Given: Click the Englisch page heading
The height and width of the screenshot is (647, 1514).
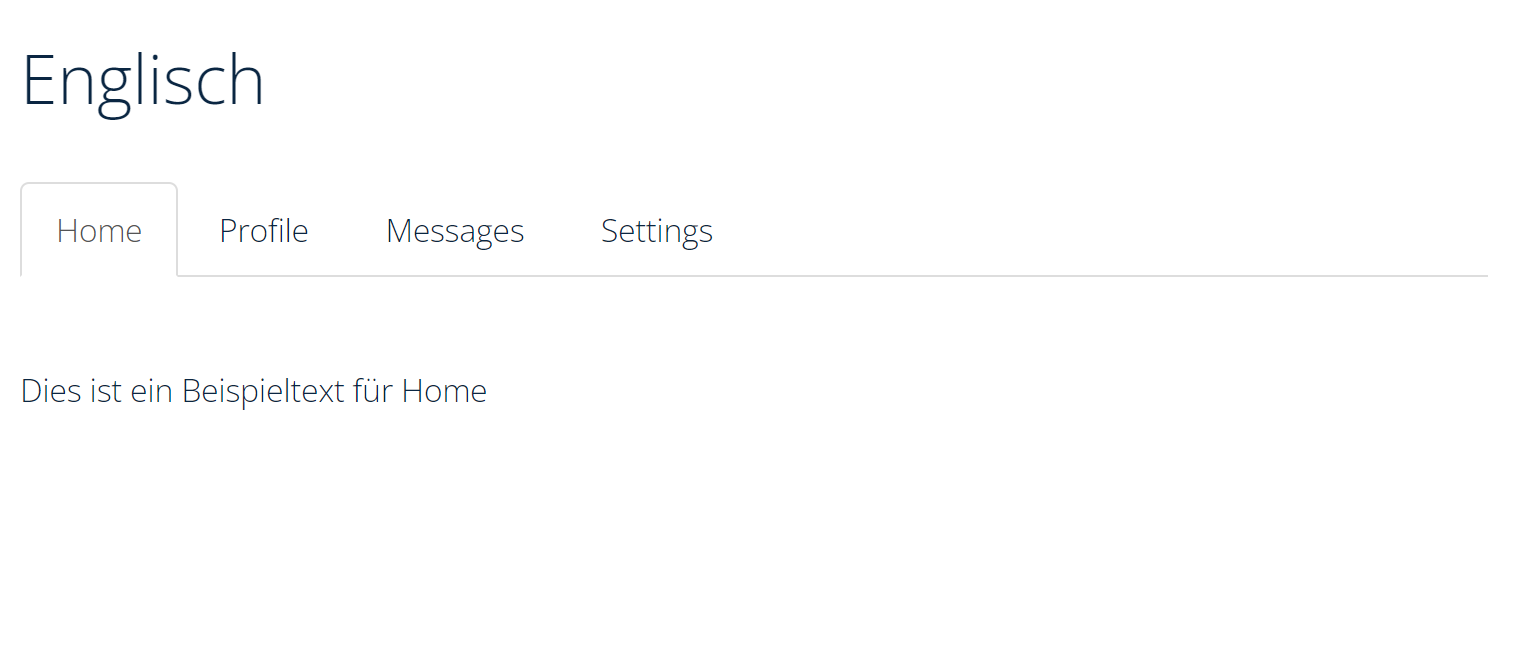Looking at the screenshot, I should pyautogui.click(x=143, y=80).
